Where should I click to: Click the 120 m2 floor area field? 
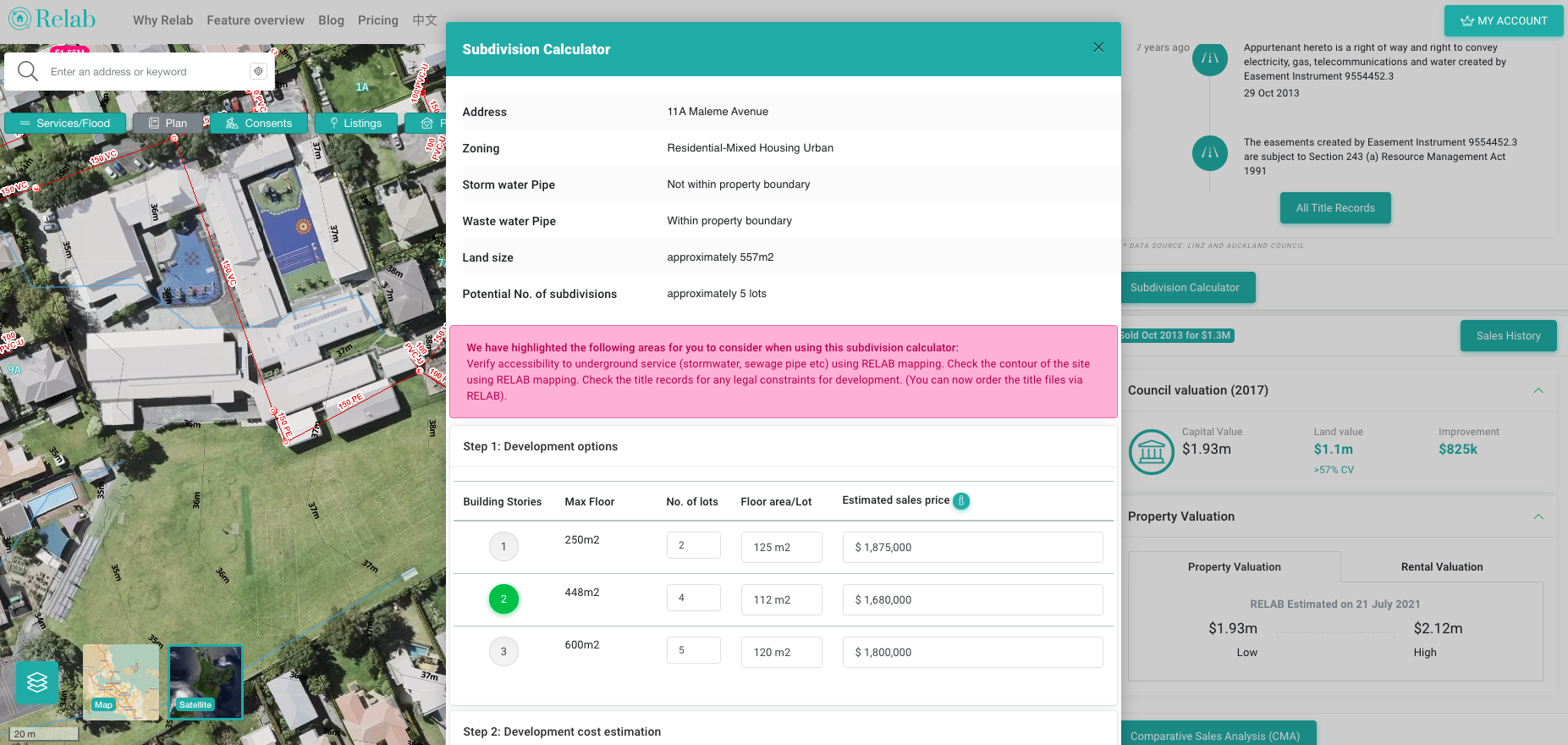782,652
